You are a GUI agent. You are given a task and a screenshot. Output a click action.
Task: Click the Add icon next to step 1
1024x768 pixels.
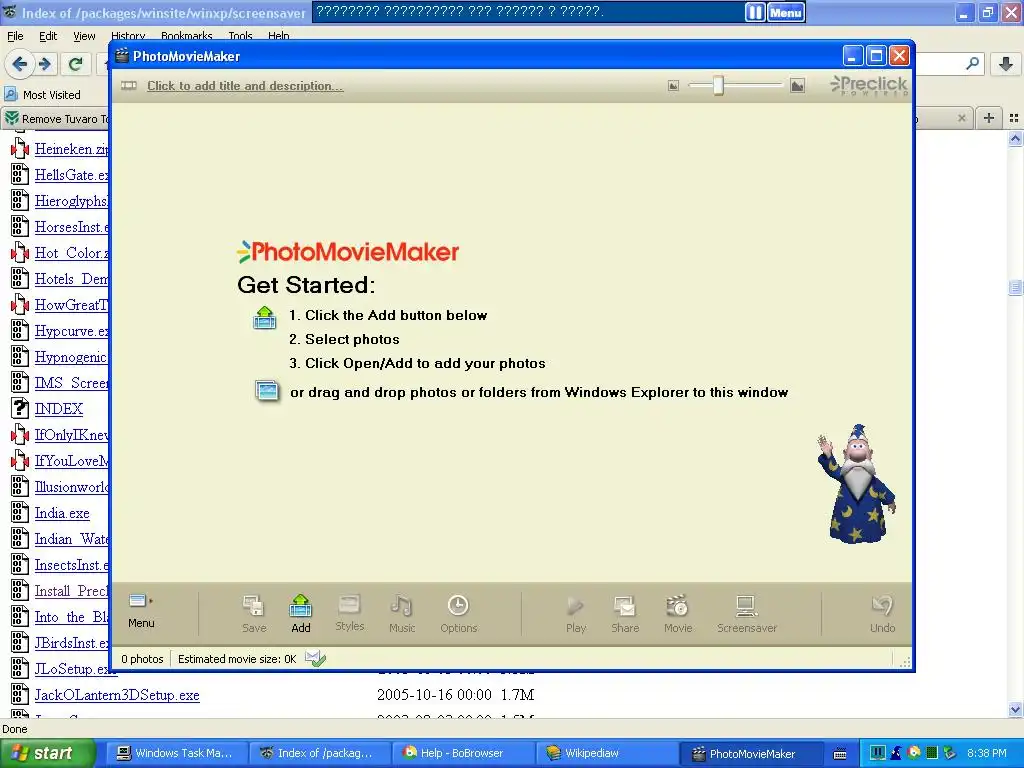pos(264,317)
